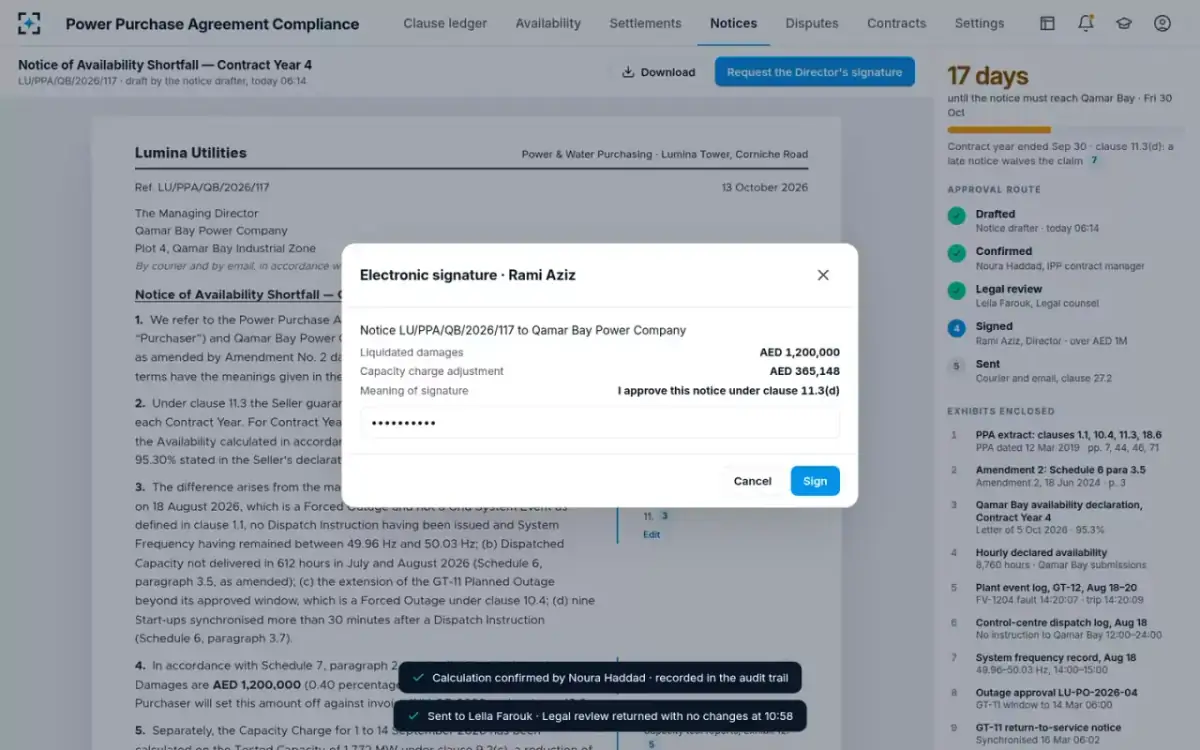
Task: Open the Settlements tab
Action: click(645, 23)
